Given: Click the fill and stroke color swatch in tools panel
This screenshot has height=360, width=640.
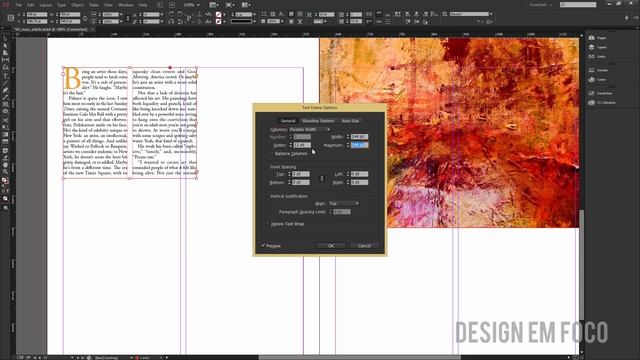Looking at the screenshot, I should (x=5, y=181).
